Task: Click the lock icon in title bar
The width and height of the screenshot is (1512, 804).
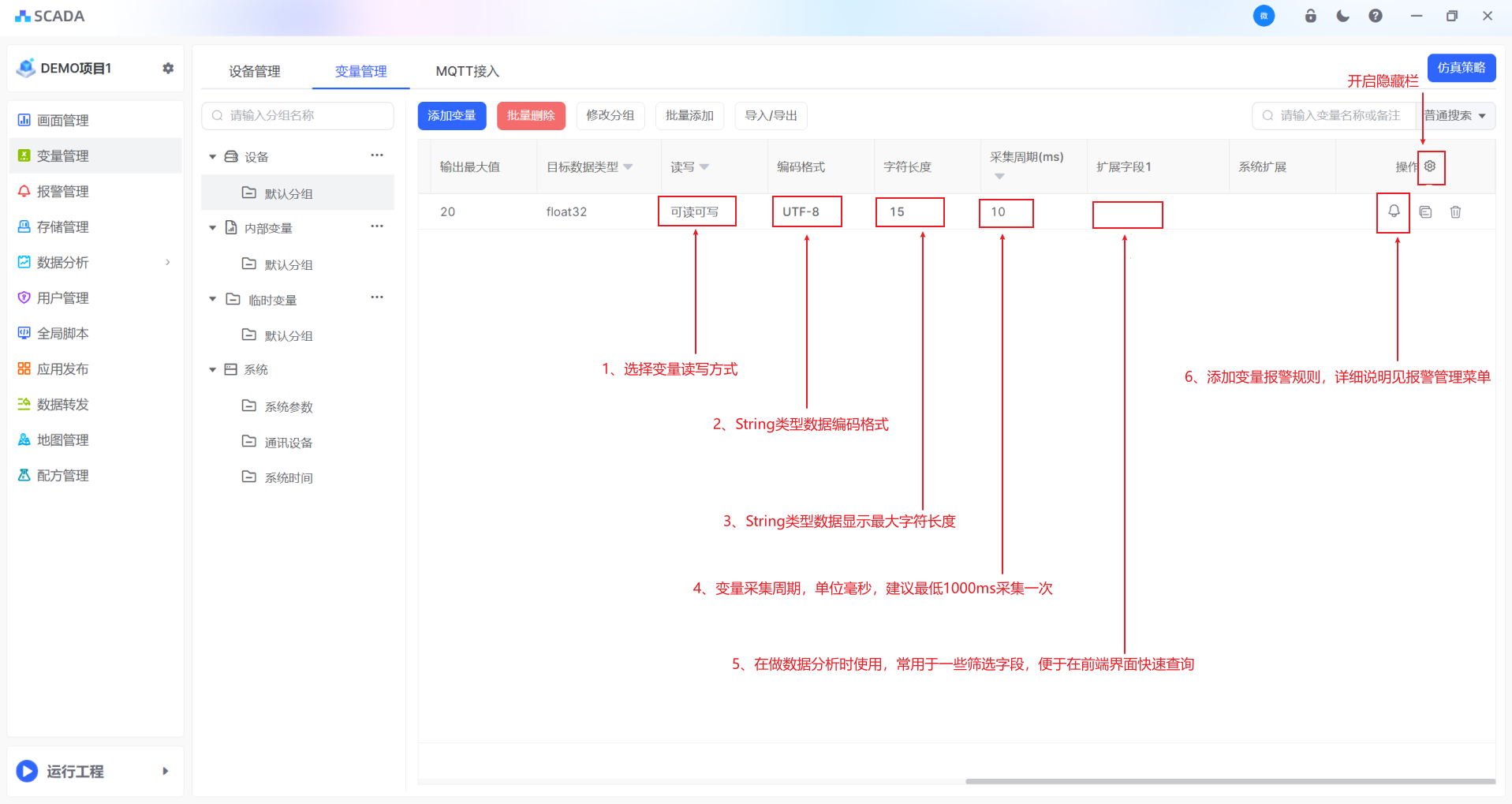Action: tap(1310, 16)
